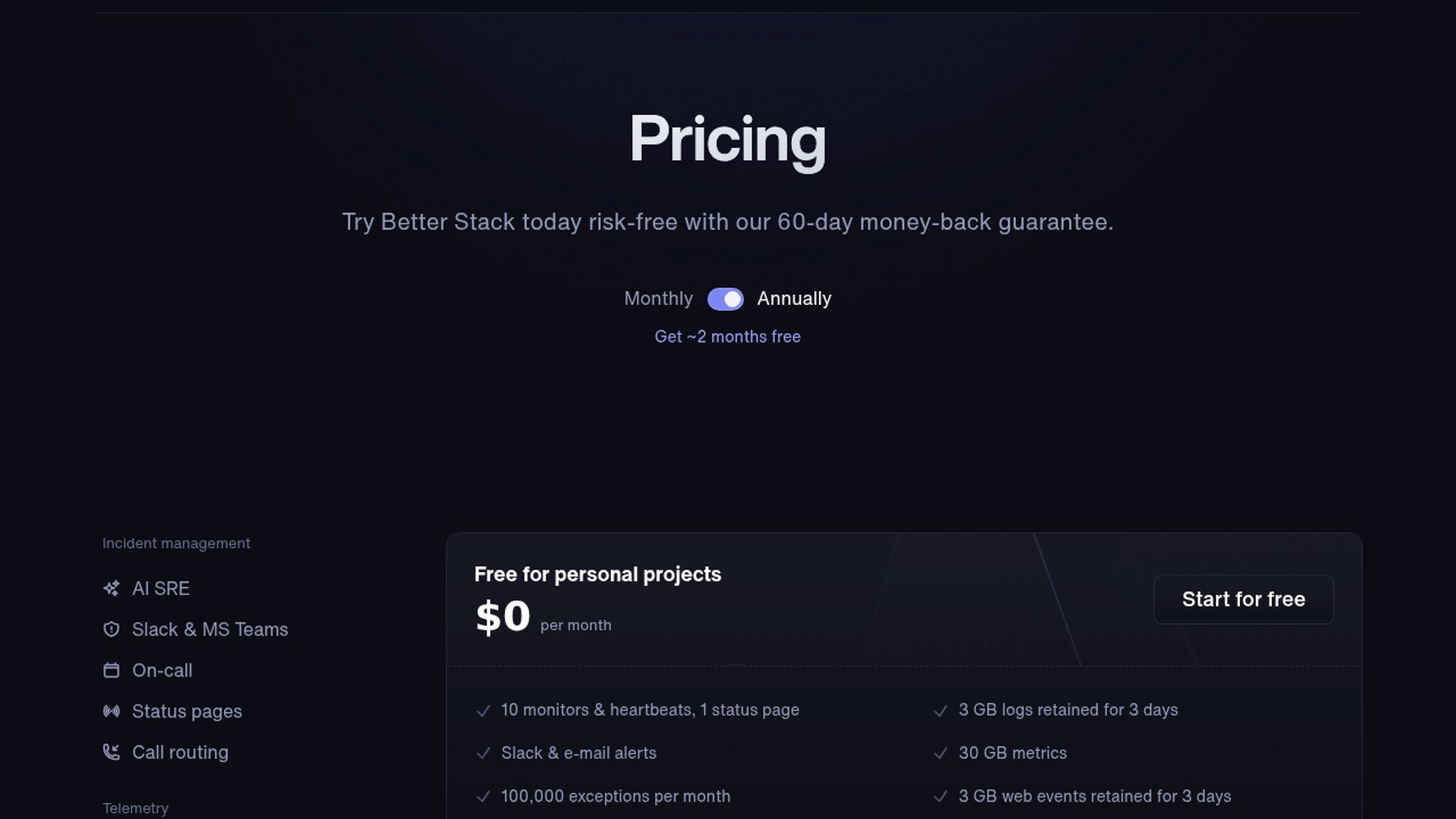Click the AI SRE sparkle icon
Screen dimensions: 1456x819
(111, 588)
